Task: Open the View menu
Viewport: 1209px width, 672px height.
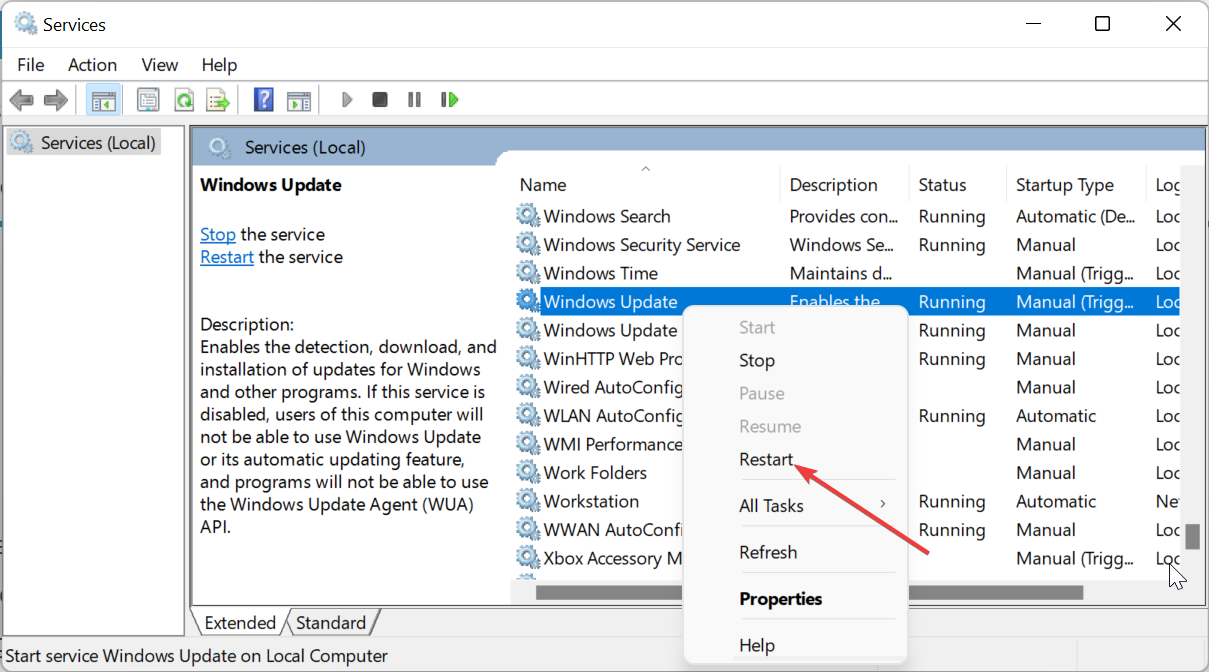Action: [160, 64]
